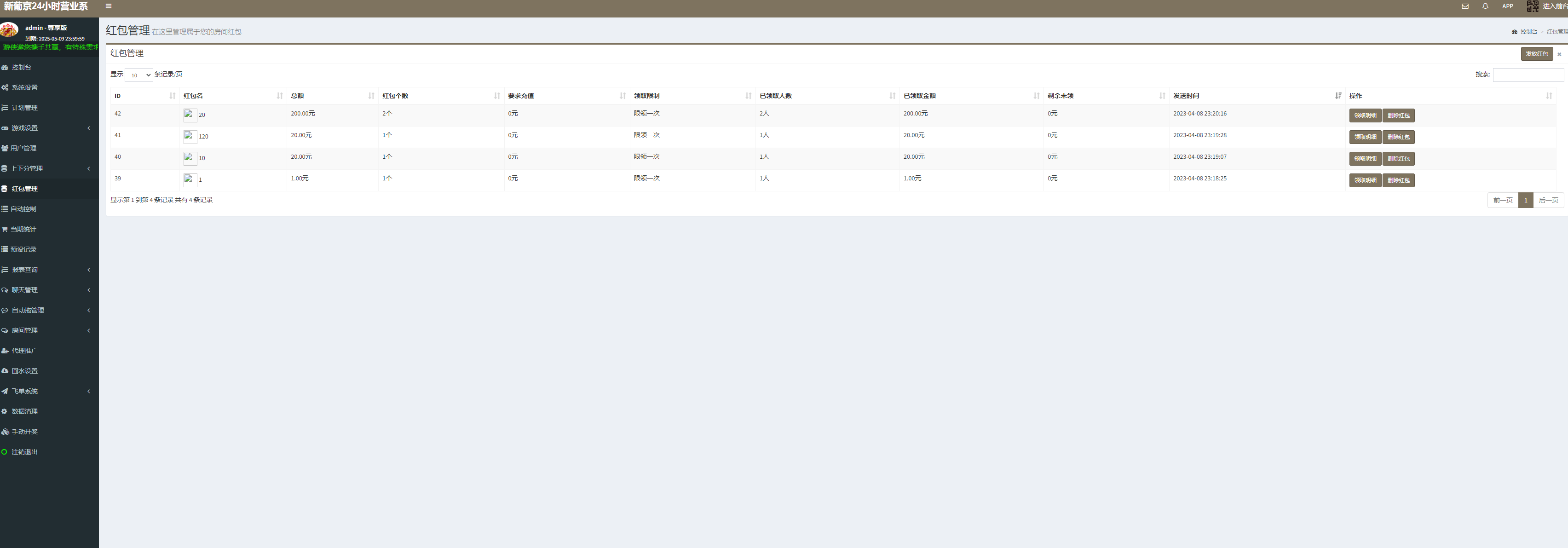
Task: Click 领取明细 for red packet 41
Action: coord(1365,137)
